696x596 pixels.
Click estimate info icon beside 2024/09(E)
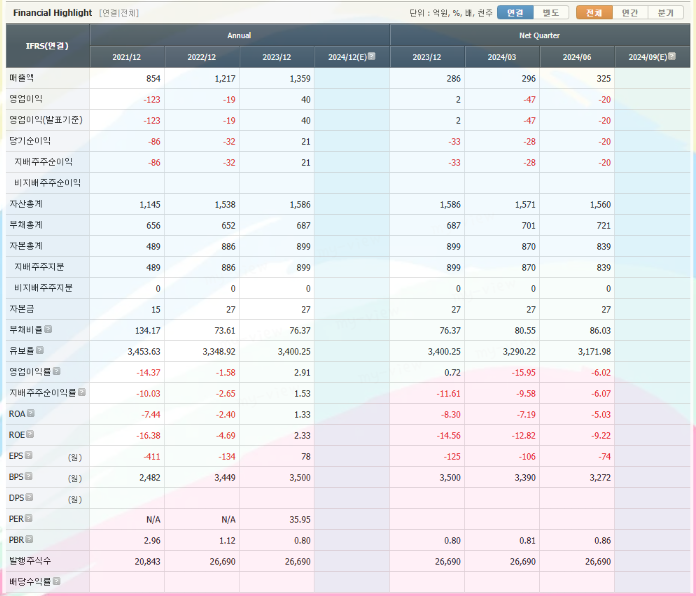click(x=672, y=56)
